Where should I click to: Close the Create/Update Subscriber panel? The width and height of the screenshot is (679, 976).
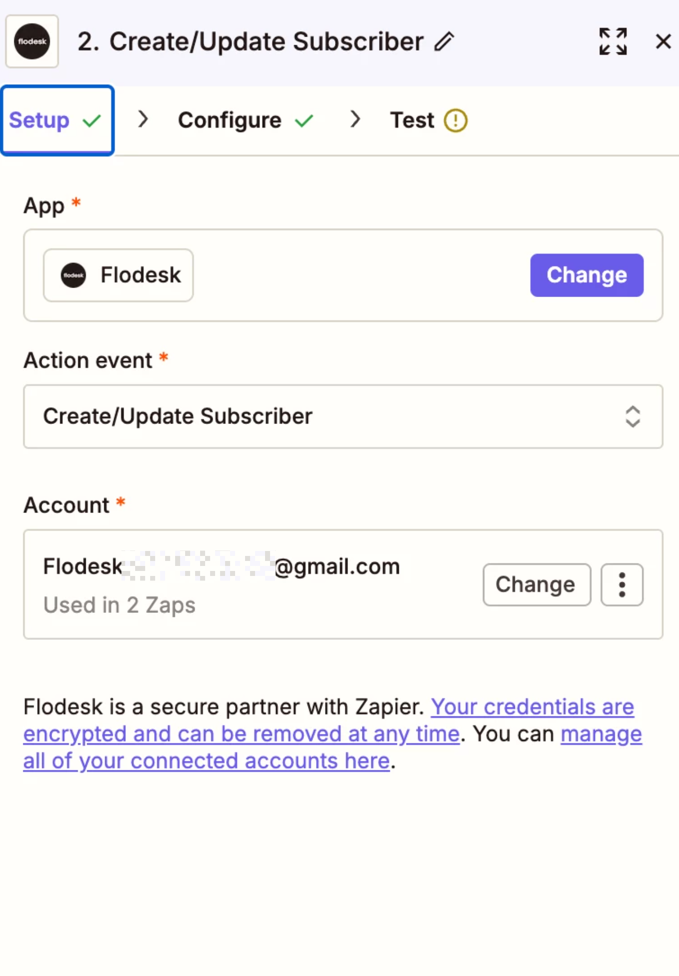663,41
